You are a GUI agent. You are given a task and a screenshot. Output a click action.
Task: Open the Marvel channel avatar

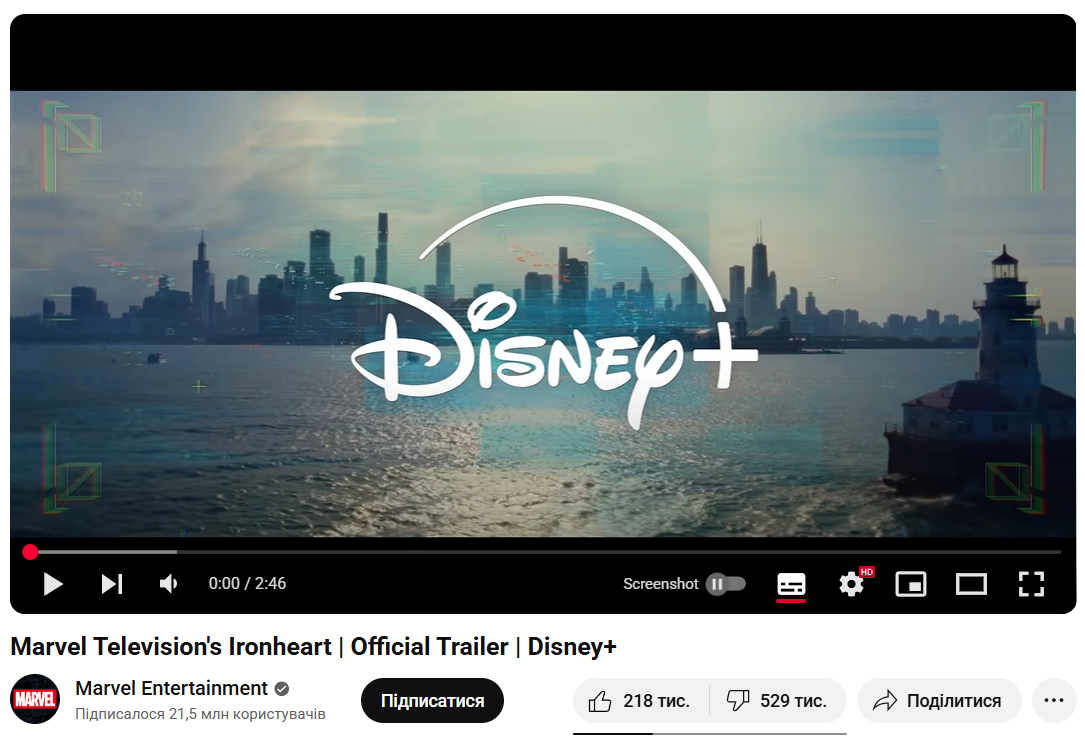[x=35, y=699]
